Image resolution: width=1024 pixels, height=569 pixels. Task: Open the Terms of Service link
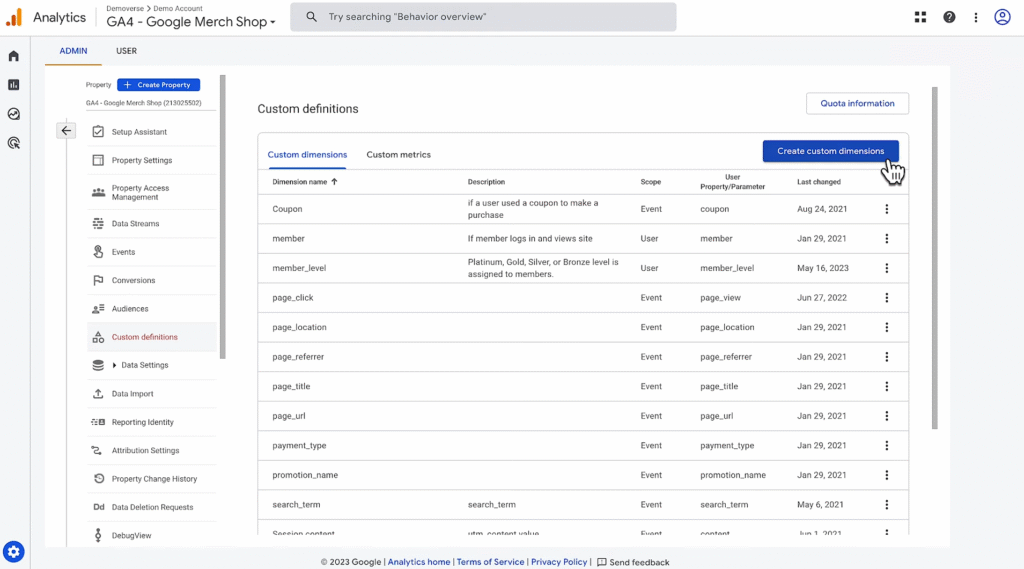pyautogui.click(x=490, y=562)
